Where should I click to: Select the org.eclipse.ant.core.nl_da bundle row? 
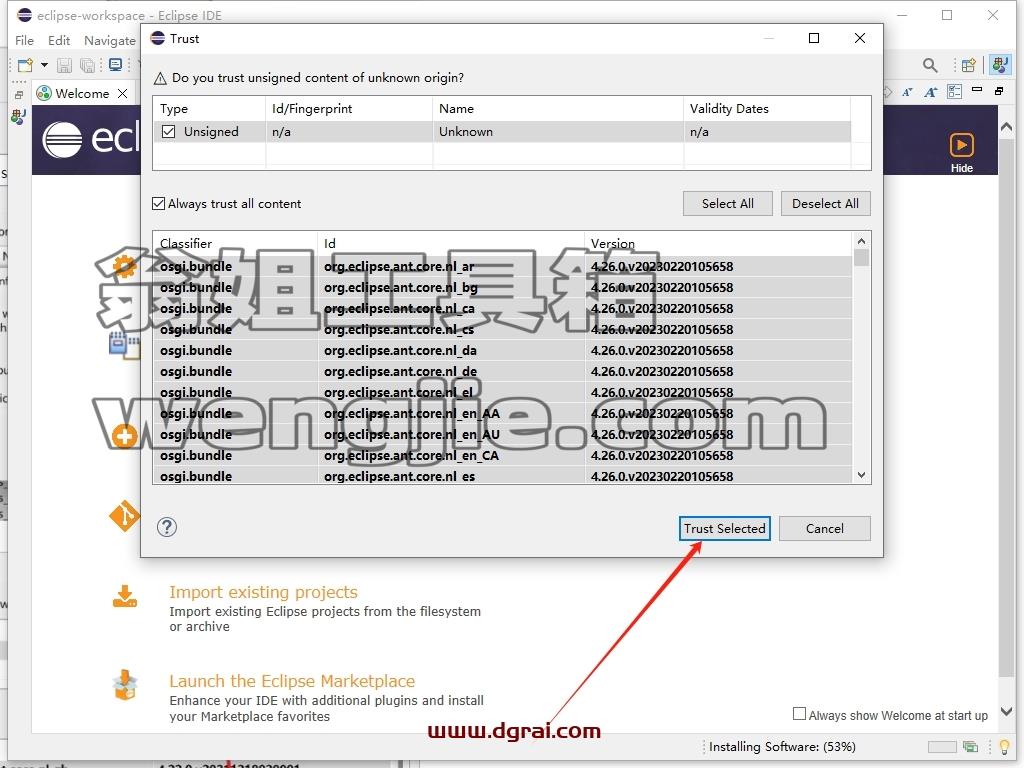coord(502,351)
